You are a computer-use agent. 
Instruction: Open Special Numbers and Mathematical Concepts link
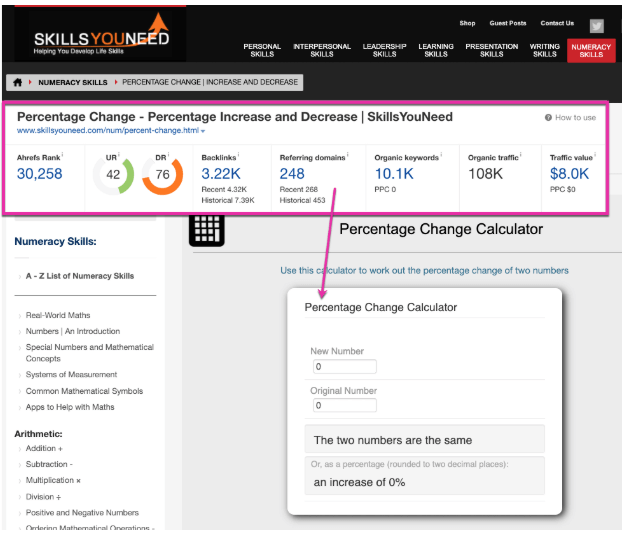(x=90, y=353)
